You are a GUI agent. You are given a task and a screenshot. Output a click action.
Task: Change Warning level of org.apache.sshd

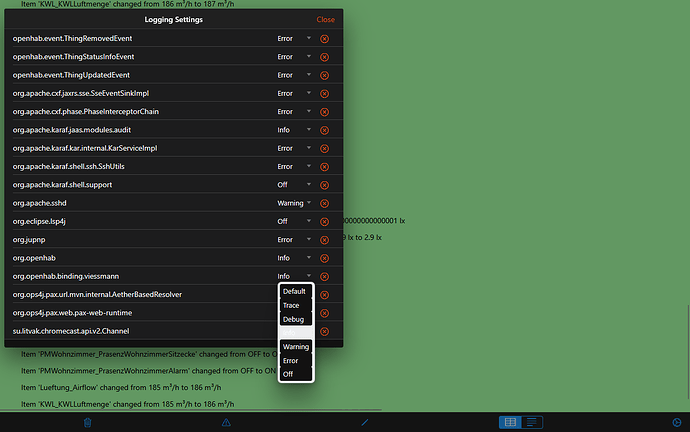pos(294,203)
